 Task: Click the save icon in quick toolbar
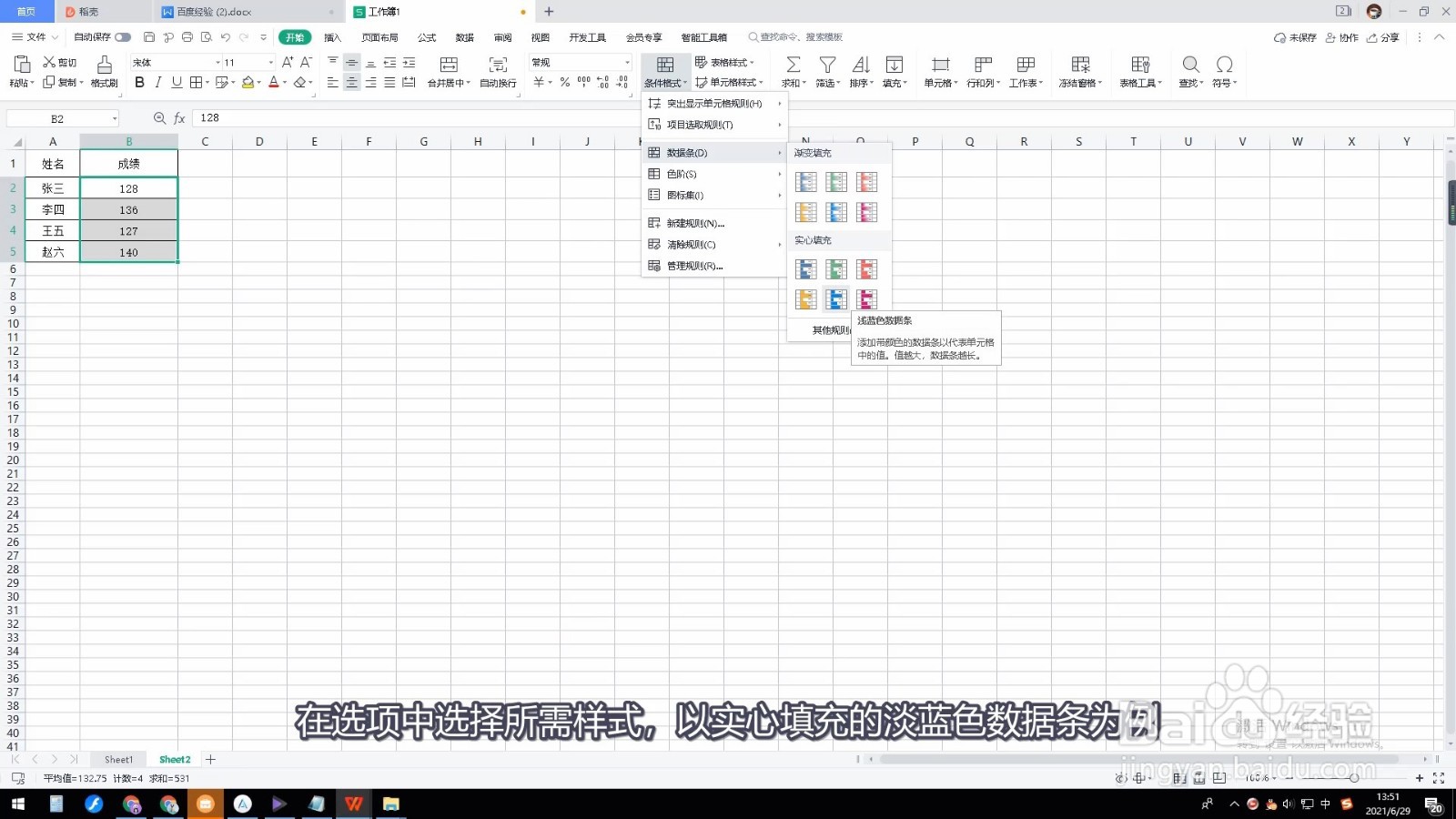coord(149,37)
